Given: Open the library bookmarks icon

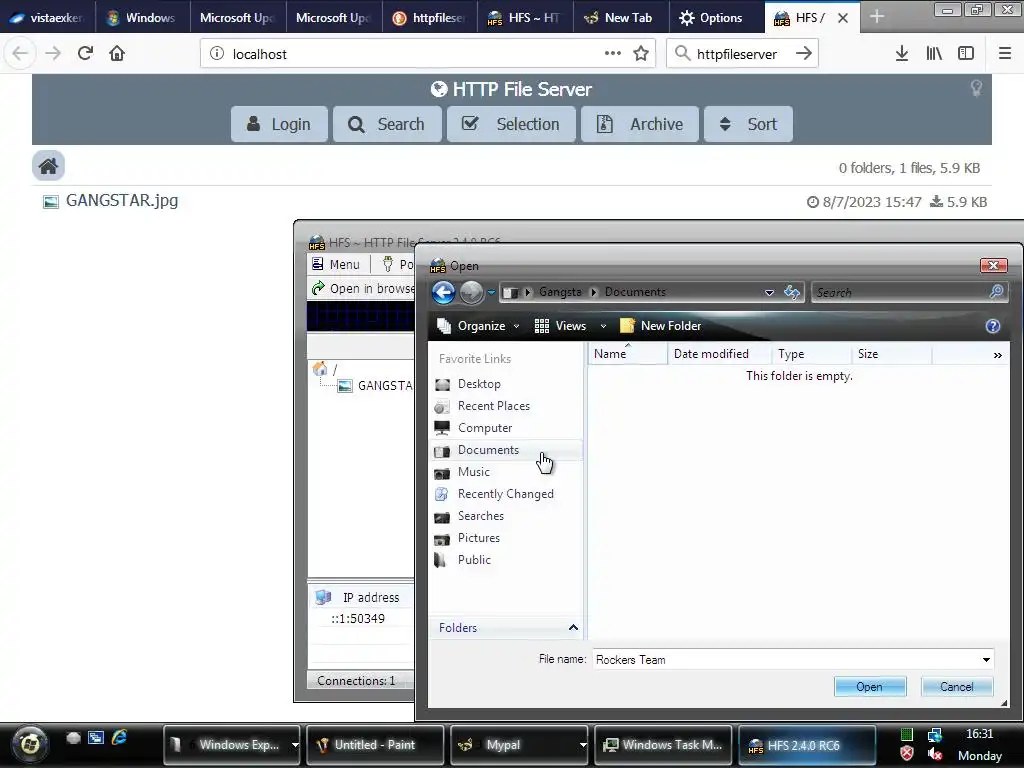Looking at the screenshot, I should point(934,54).
